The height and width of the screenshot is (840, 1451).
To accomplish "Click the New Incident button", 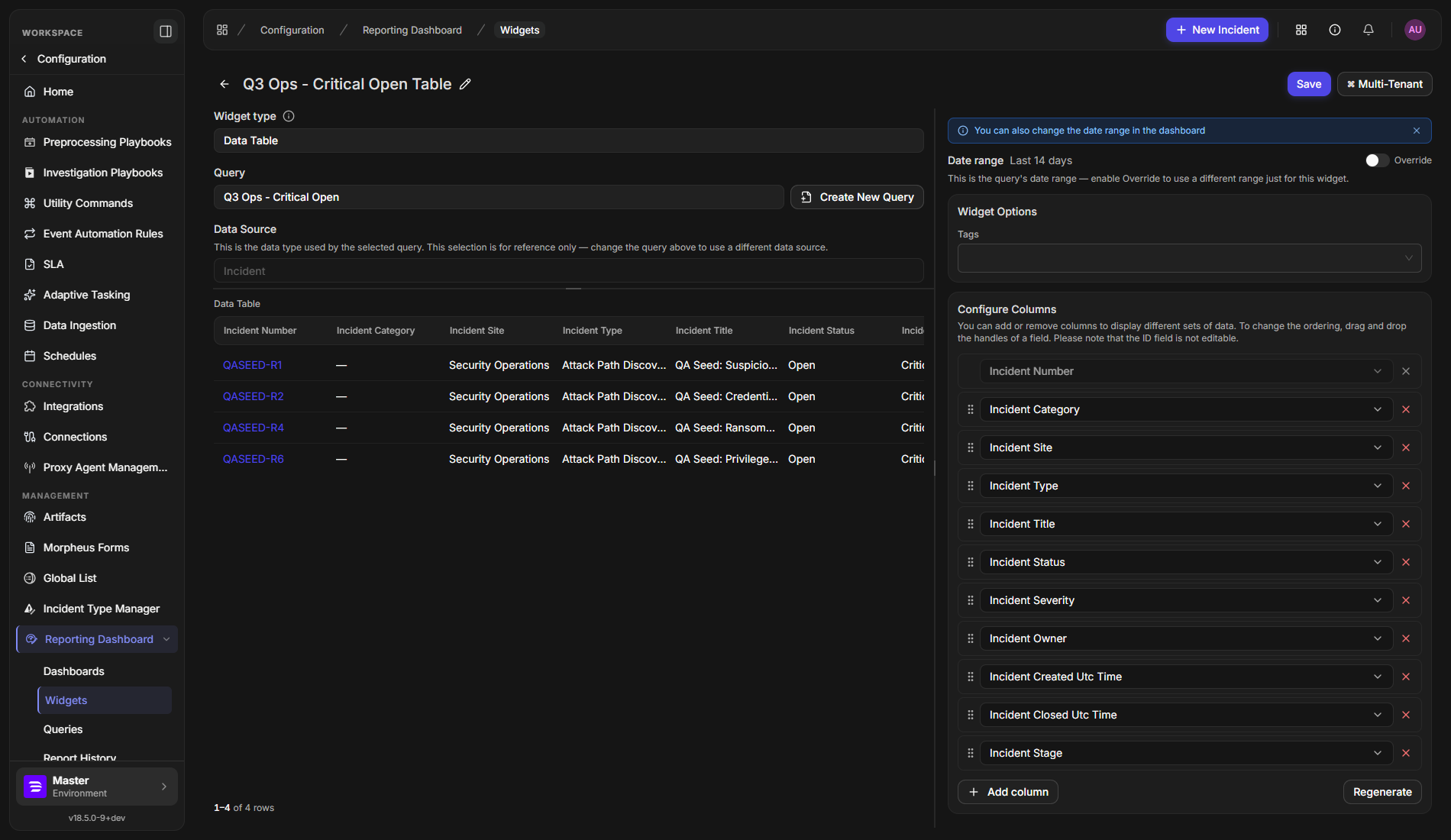I will tap(1217, 30).
